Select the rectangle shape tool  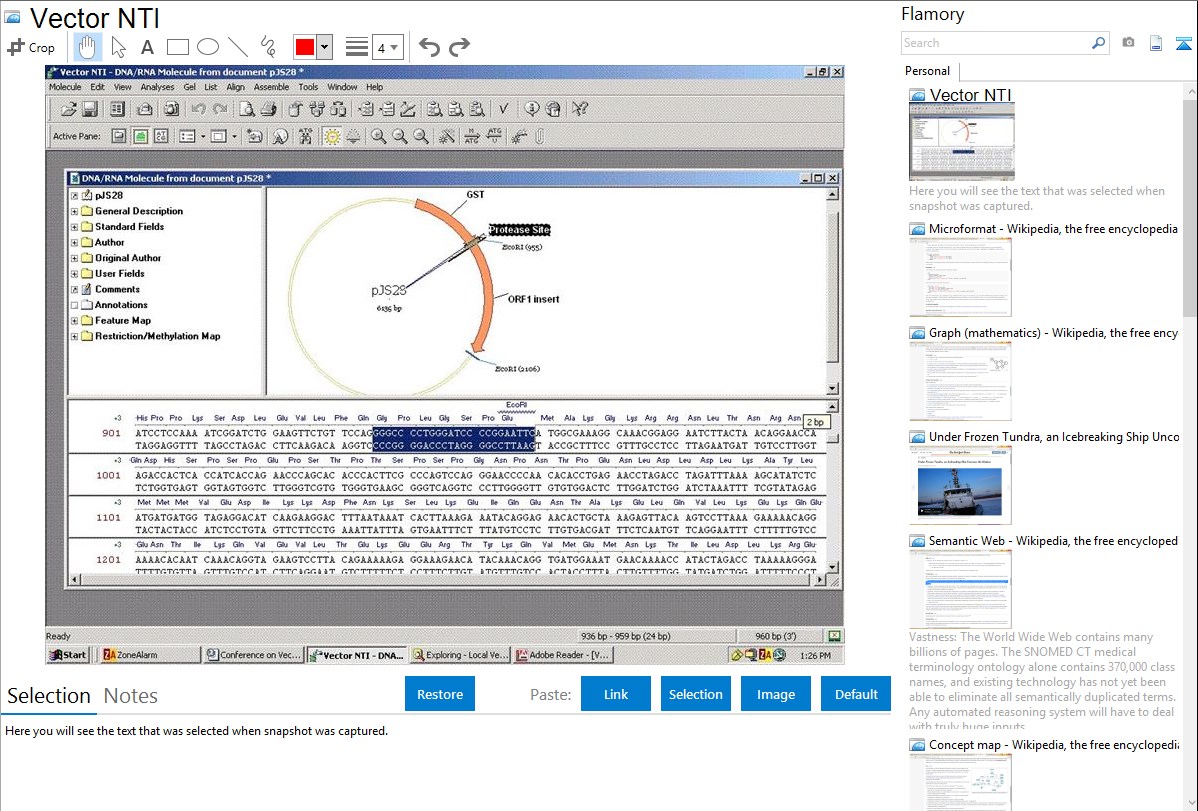pos(178,47)
